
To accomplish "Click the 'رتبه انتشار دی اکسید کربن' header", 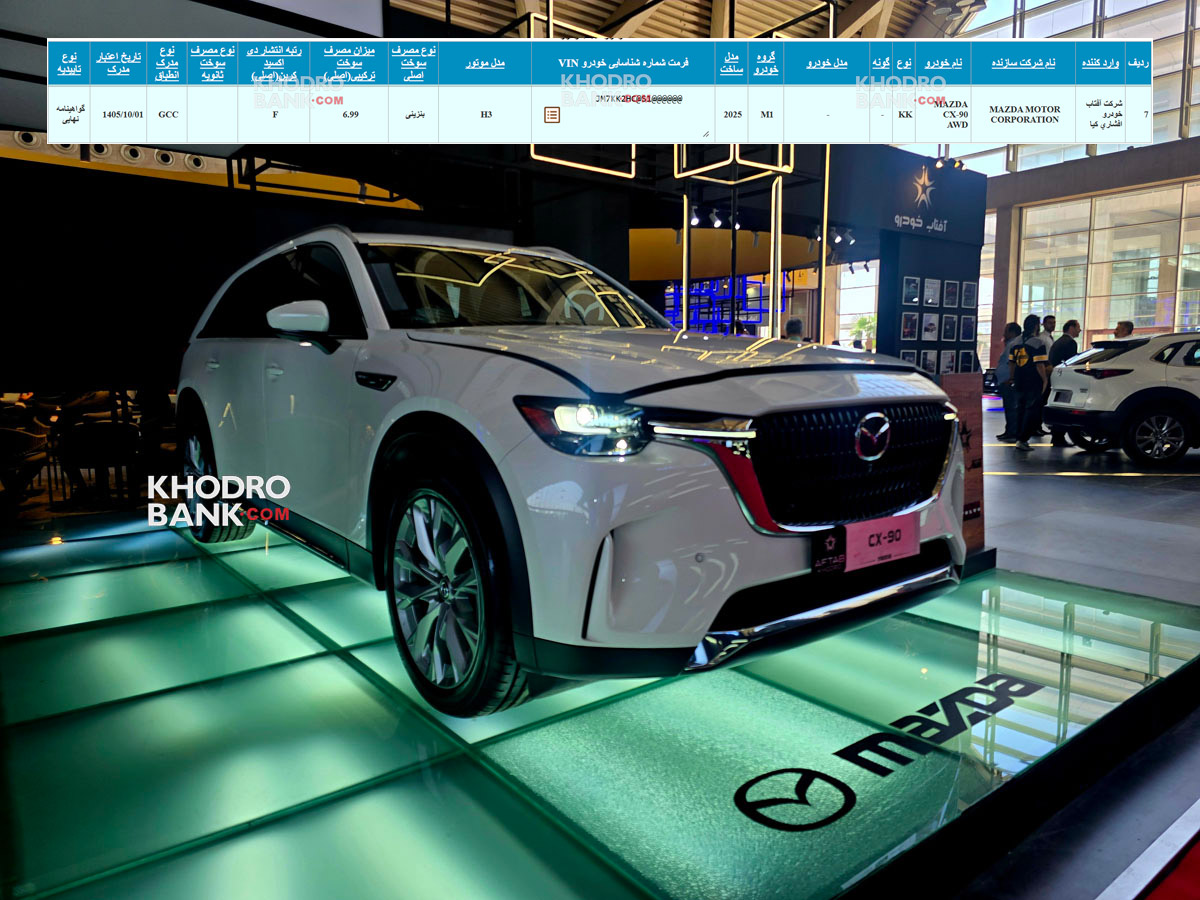I will tap(273, 63).
